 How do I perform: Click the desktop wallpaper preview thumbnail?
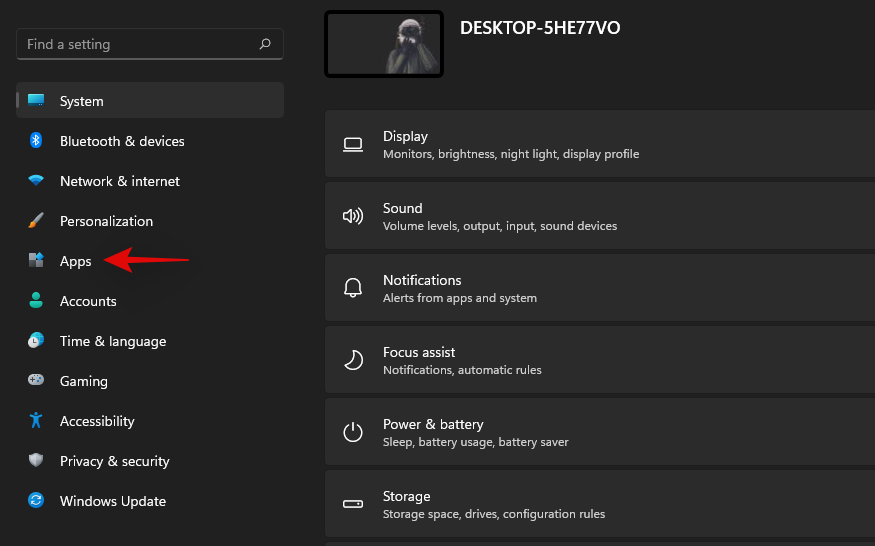384,44
